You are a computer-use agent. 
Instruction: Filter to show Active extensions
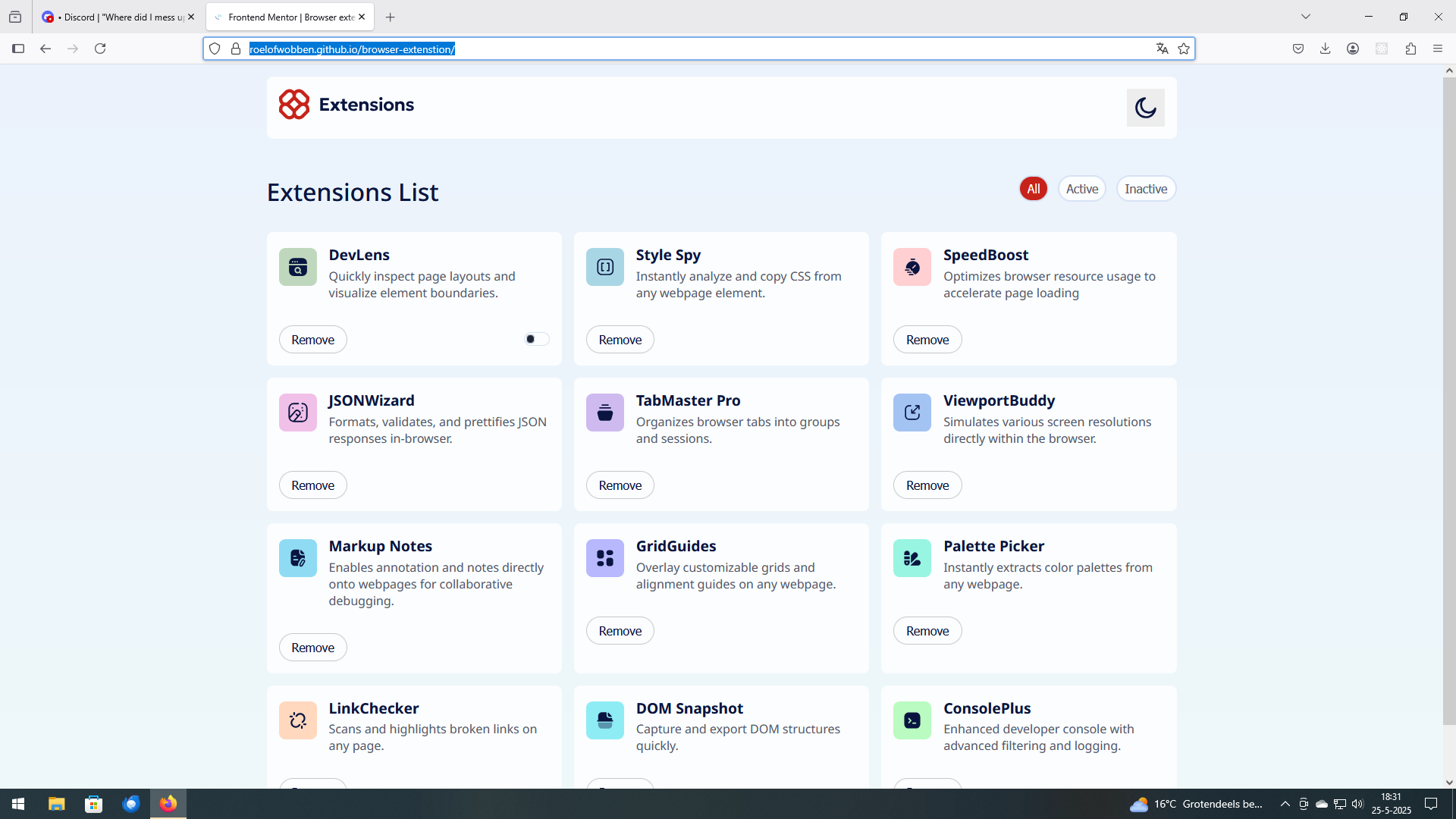click(1081, 189)
